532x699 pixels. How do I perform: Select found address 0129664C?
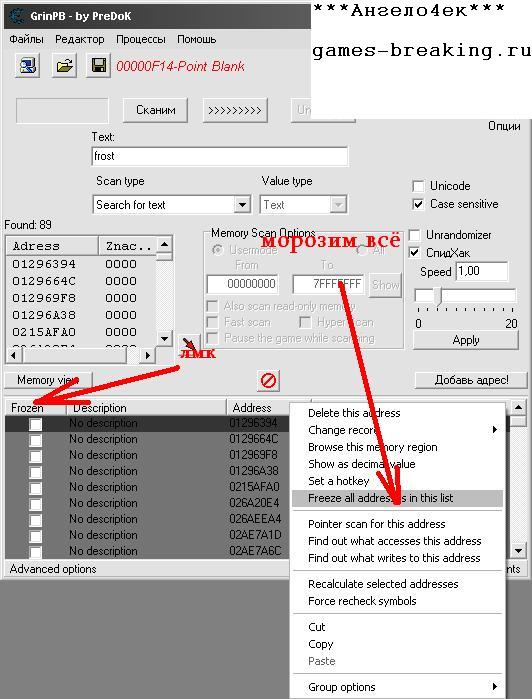pyautogui.click(x=81, y=281)
